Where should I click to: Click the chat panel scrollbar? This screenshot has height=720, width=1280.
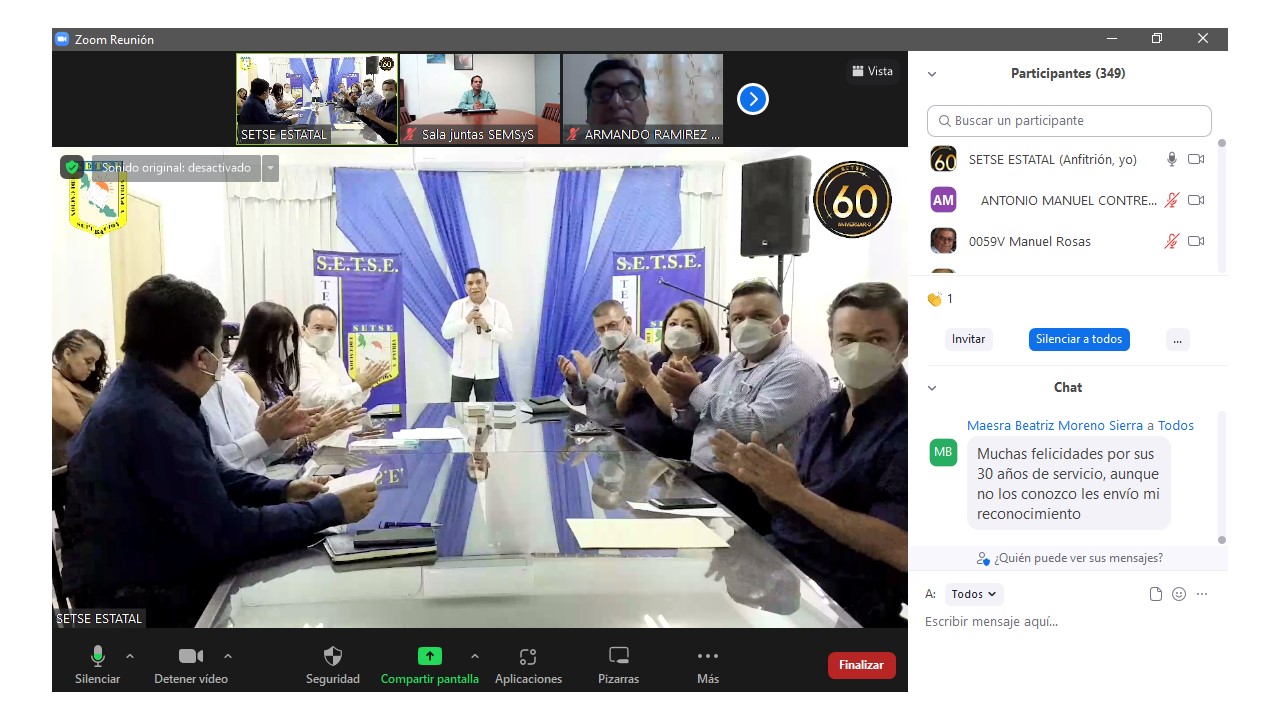pyautogui.click(x=1221, y=478)
